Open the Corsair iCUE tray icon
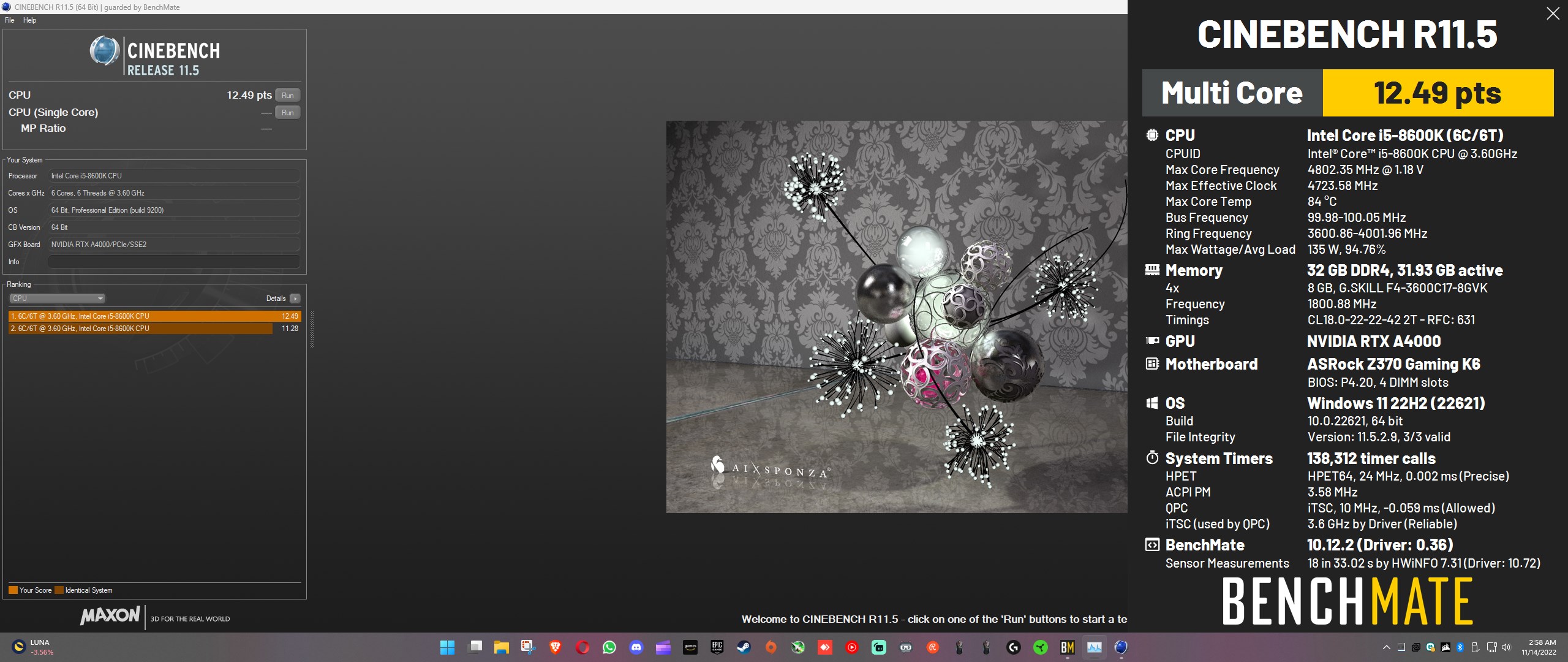 1445,647
